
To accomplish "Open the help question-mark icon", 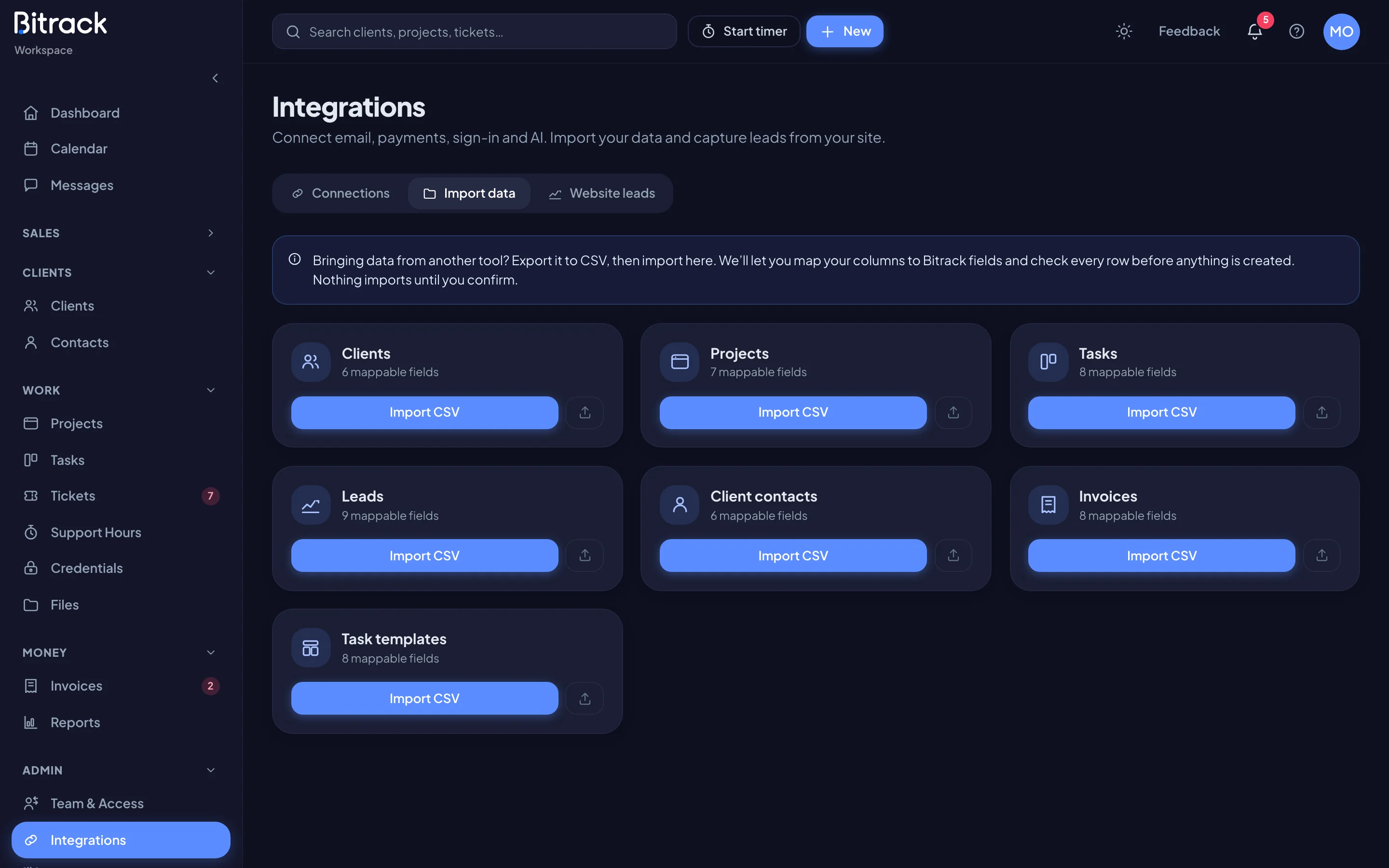I will coord(1296,31).
